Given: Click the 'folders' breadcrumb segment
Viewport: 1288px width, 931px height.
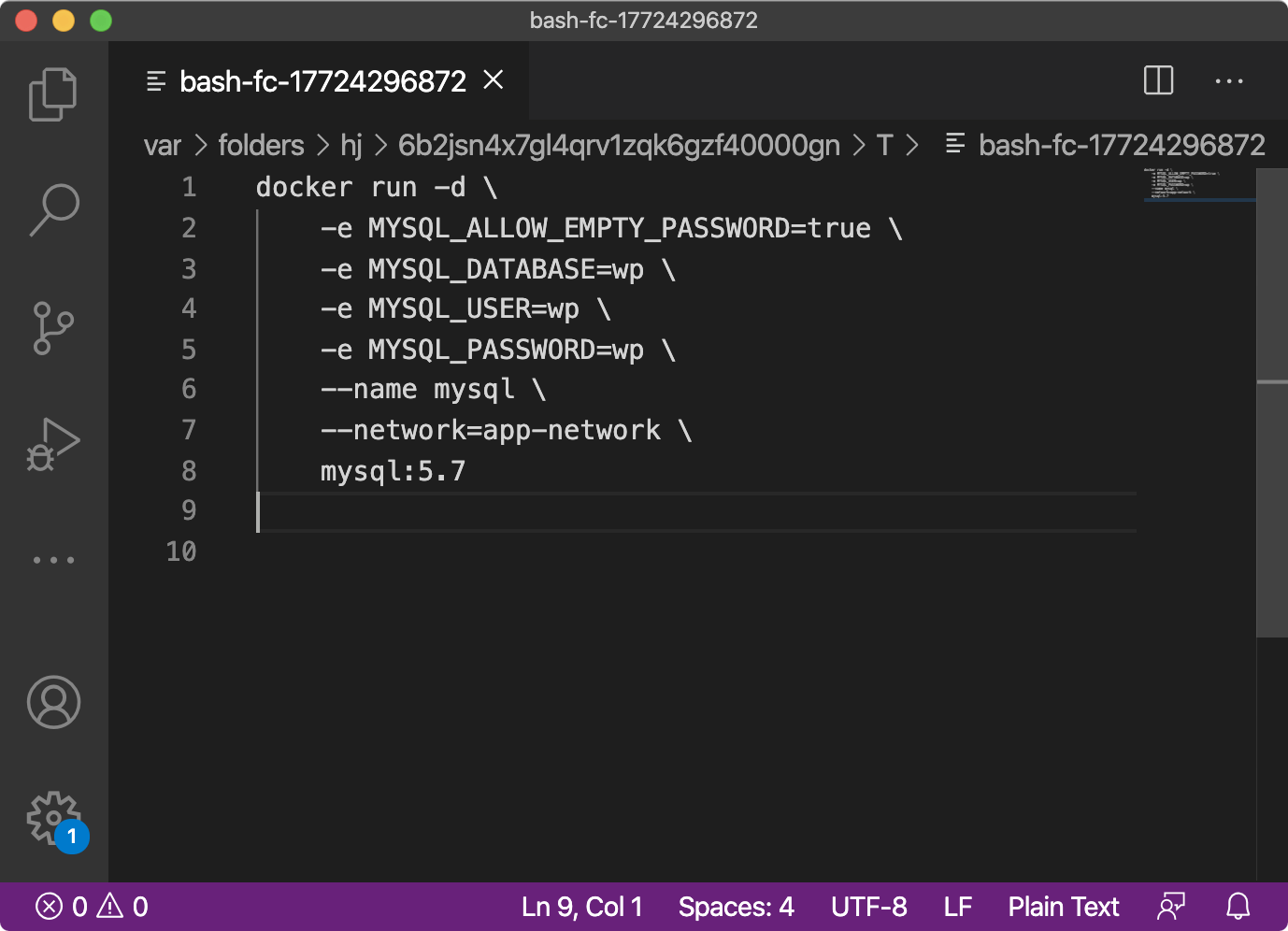Looking at the screenshot, I should pos(261,146).
